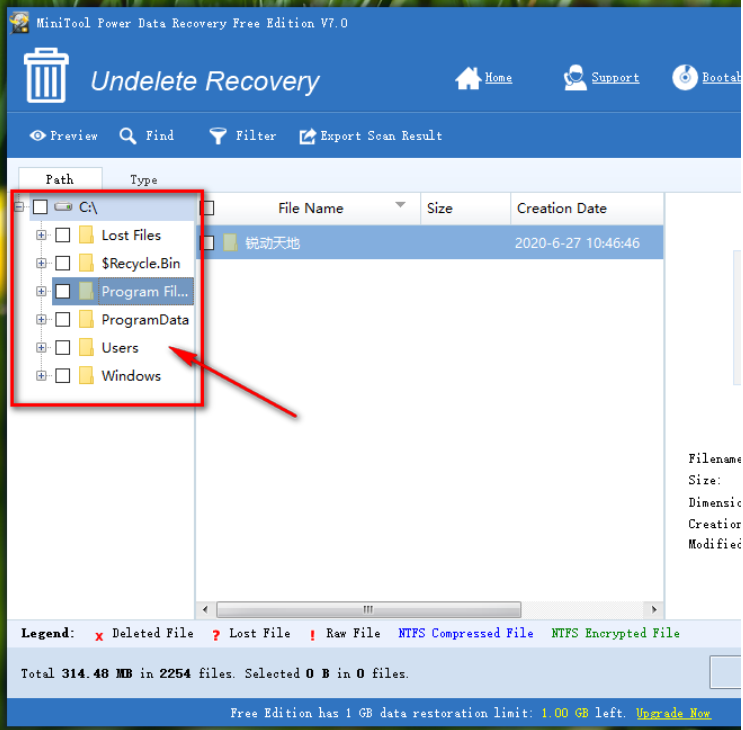Screen dimensions: 743x730
Task: Click the Preview toolbar label
Action: pyautogui.click(x=74, y=136)
